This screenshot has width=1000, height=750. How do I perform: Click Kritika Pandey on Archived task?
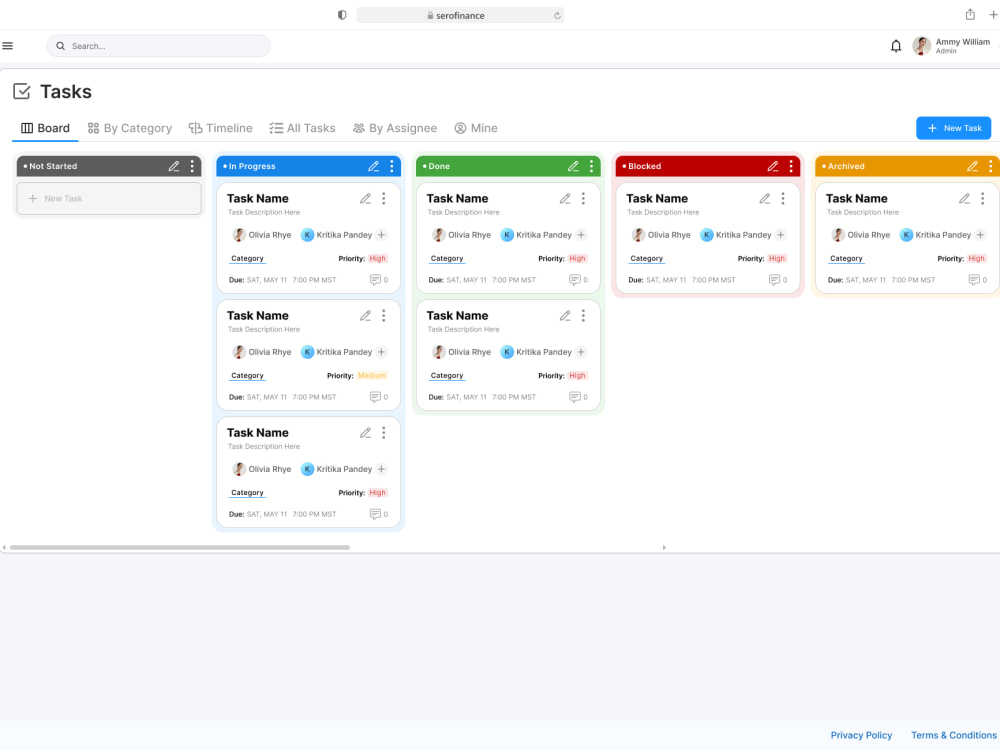935,235
